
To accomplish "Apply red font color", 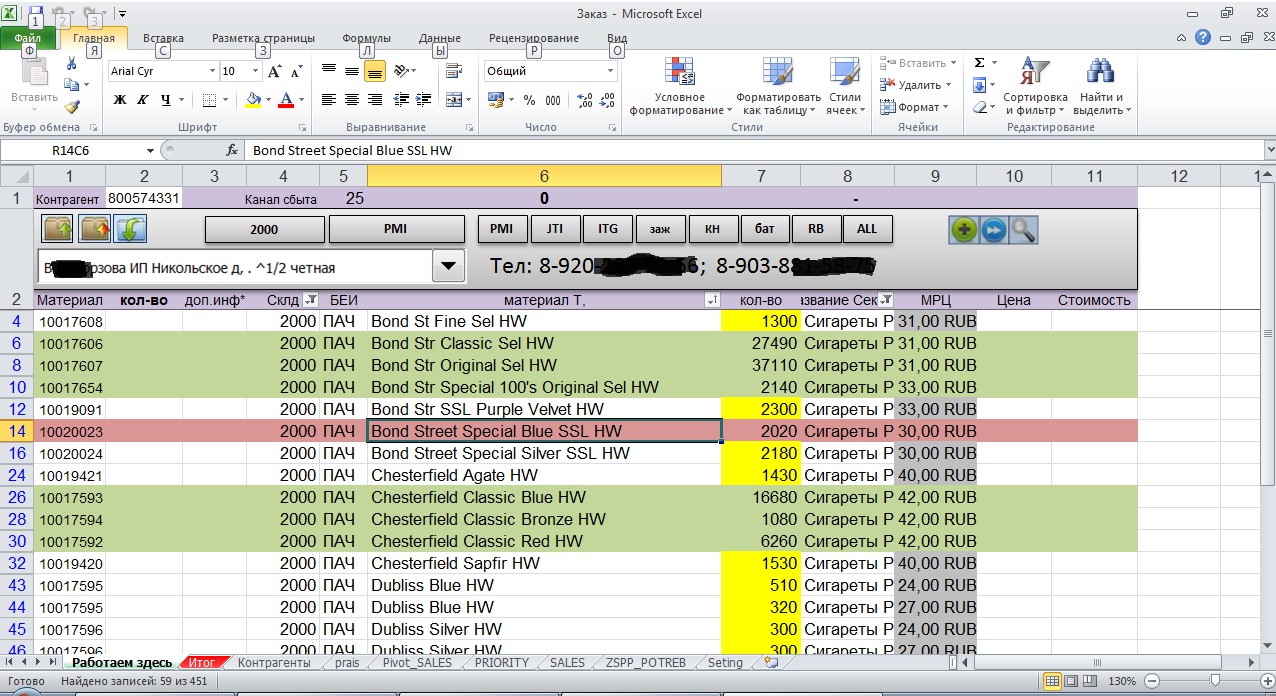I will point(286,100).
